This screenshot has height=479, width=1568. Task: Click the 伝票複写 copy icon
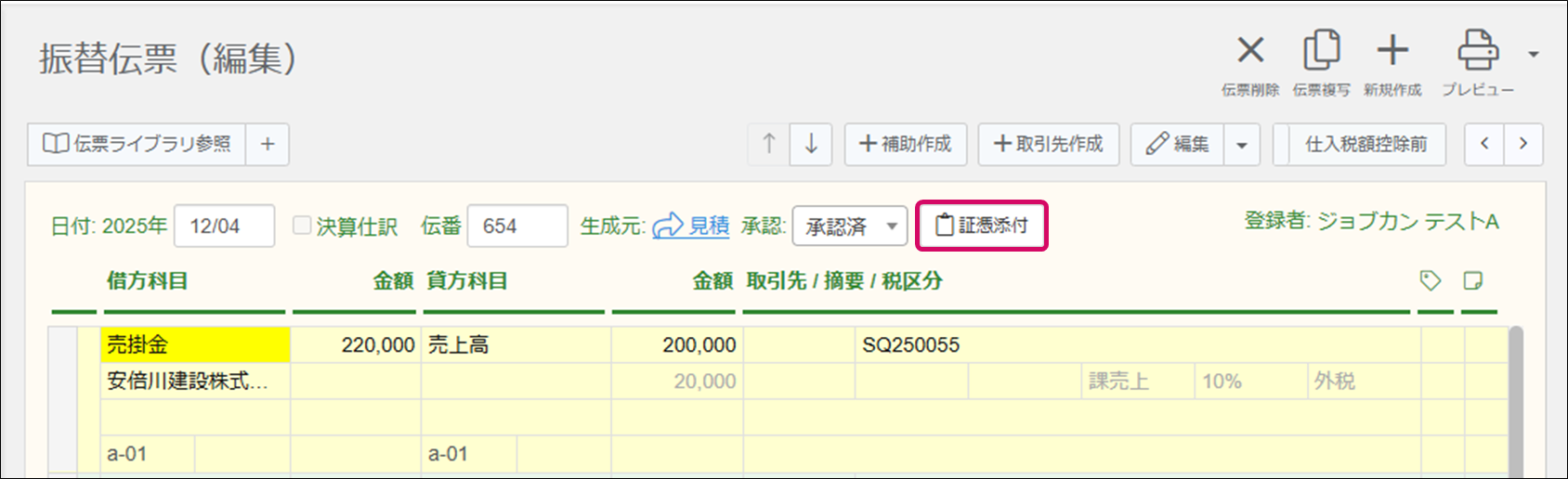tap(1321, 51)
